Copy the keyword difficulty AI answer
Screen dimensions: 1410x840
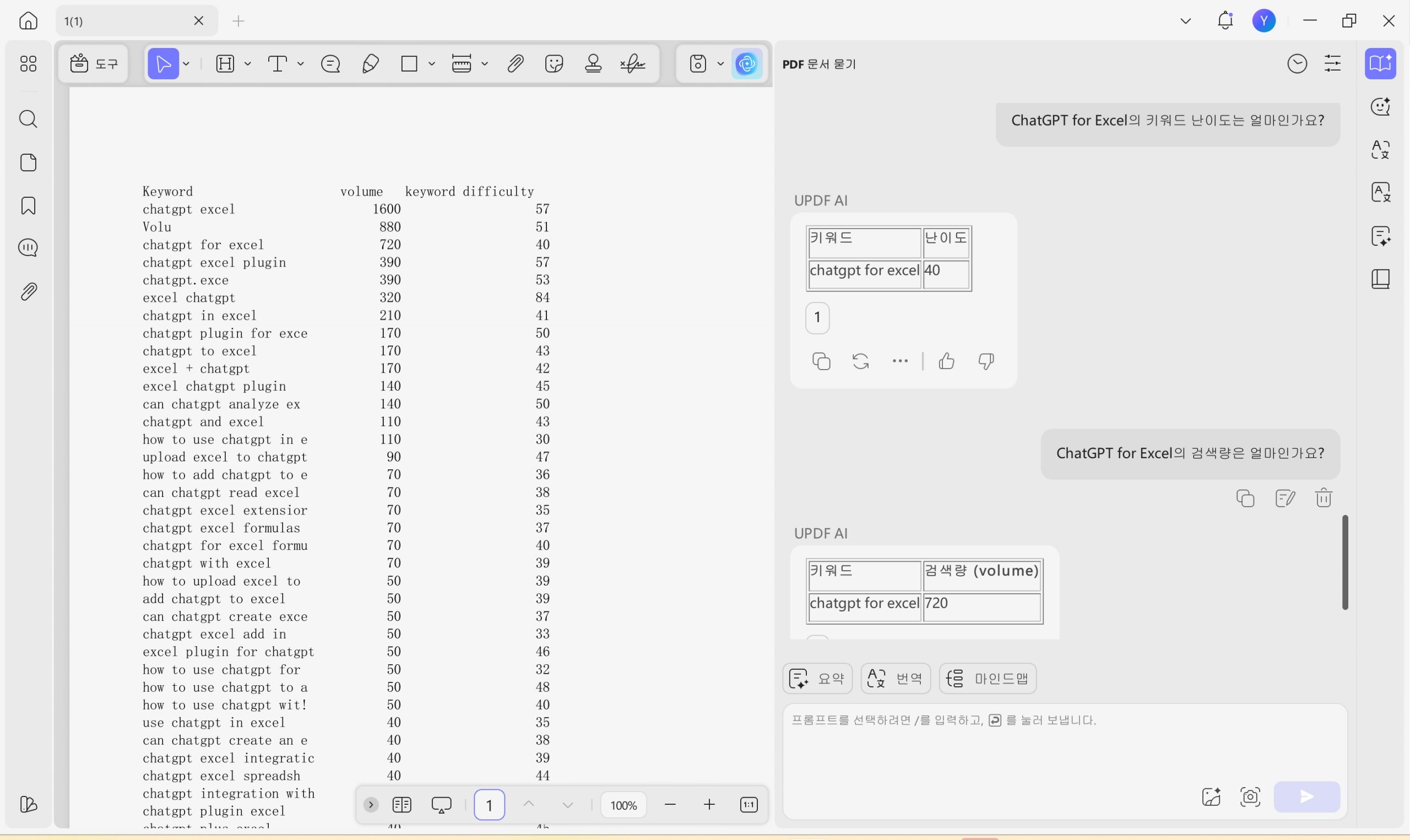(821, 361)
